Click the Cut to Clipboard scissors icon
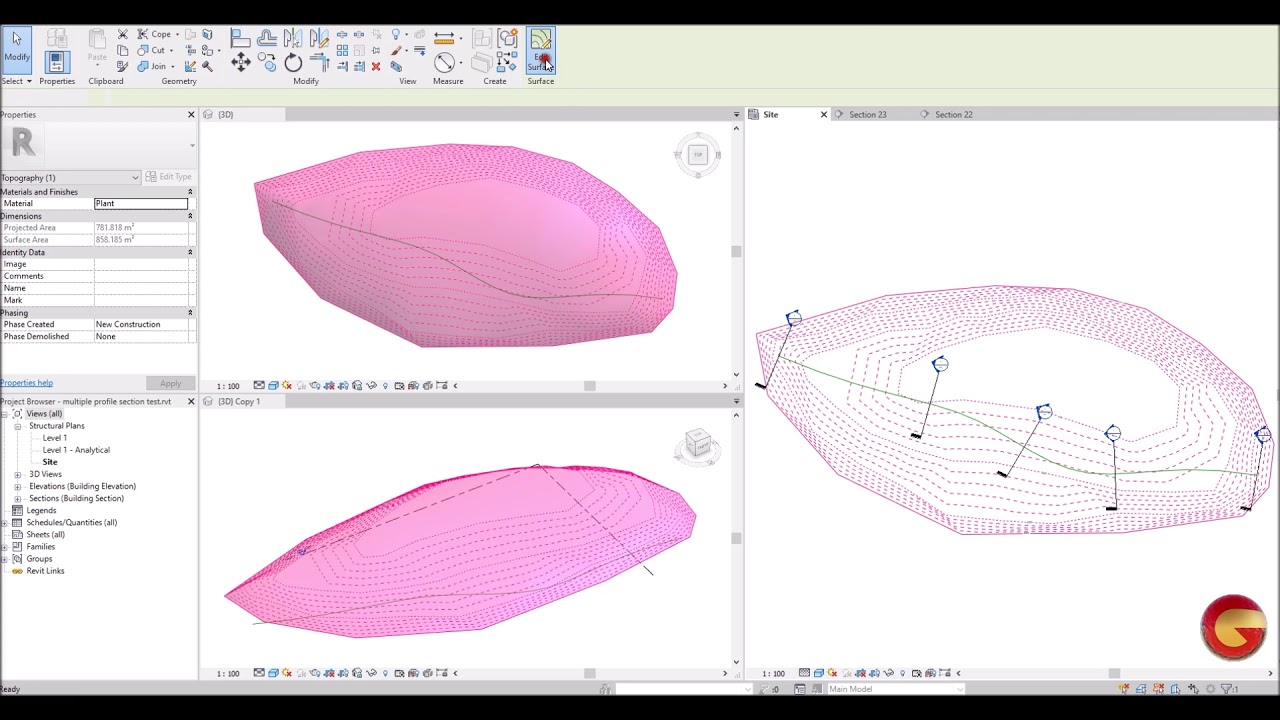 (123, 34)
